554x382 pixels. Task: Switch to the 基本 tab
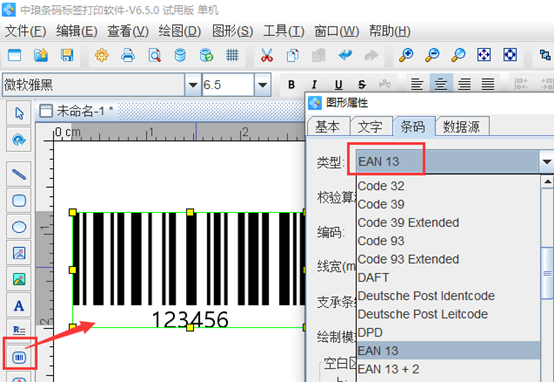(327, 127)
